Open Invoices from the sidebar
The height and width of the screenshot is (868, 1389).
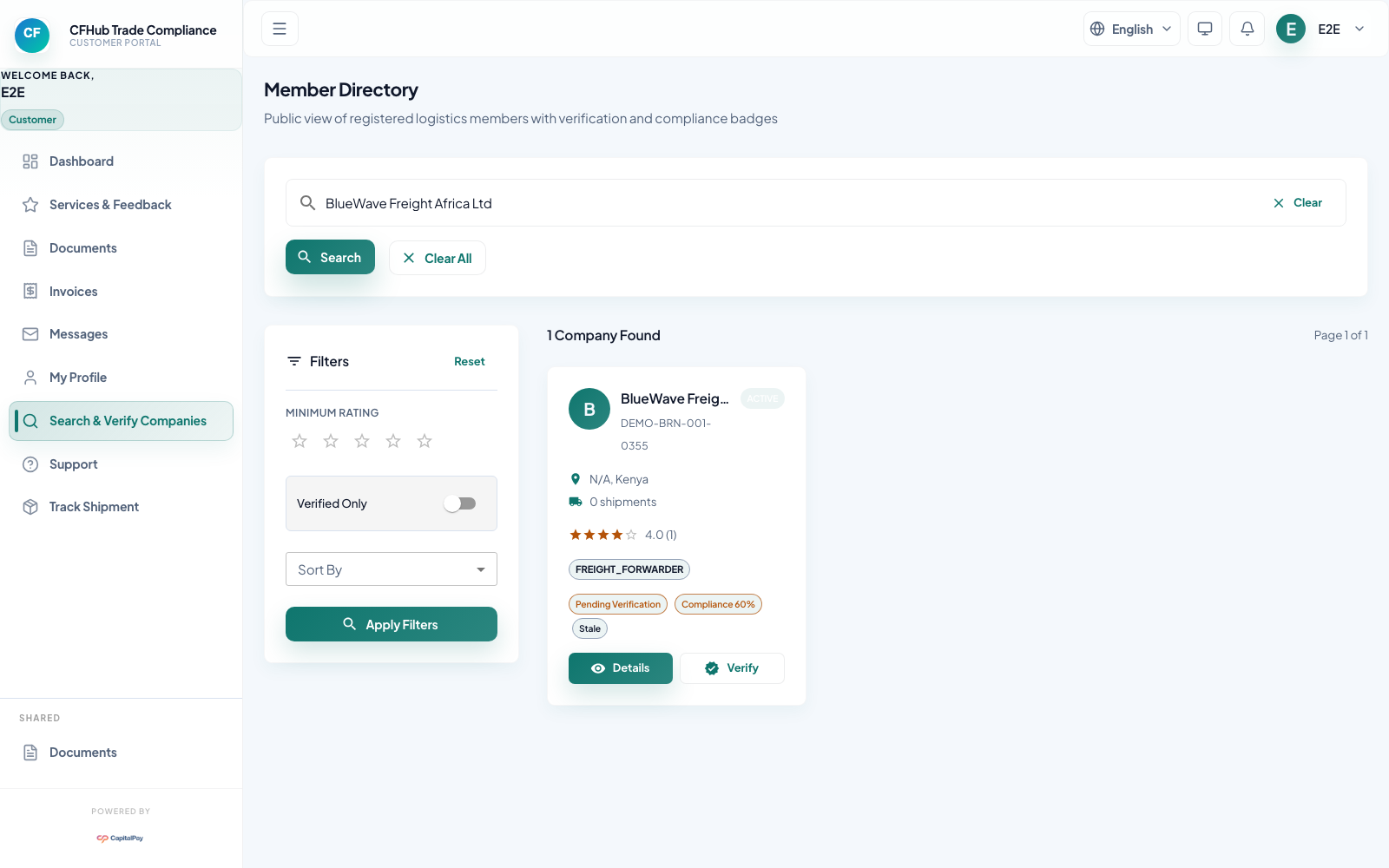point(73,292)
